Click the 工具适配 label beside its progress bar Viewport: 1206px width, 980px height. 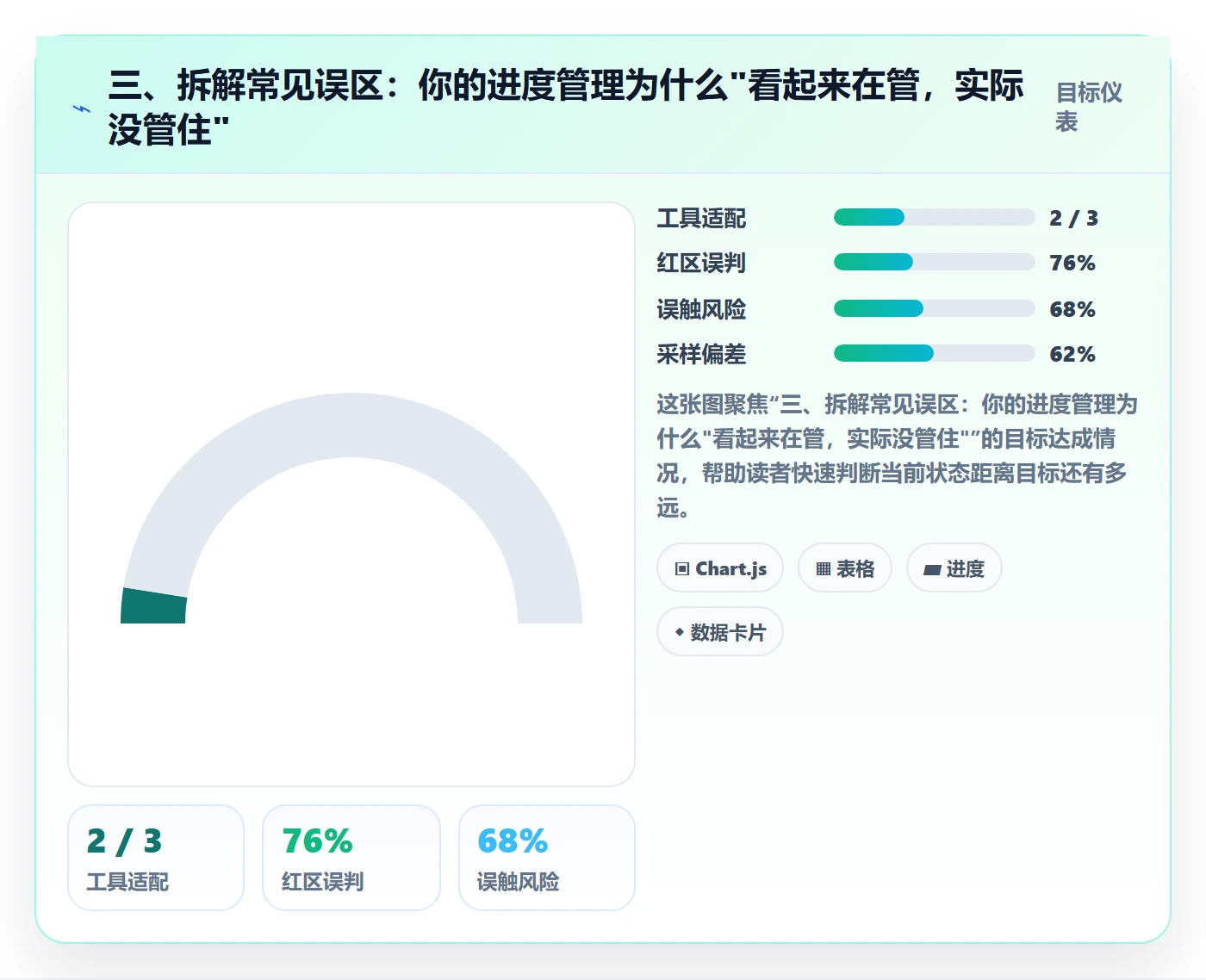click(x=701, y=218)
